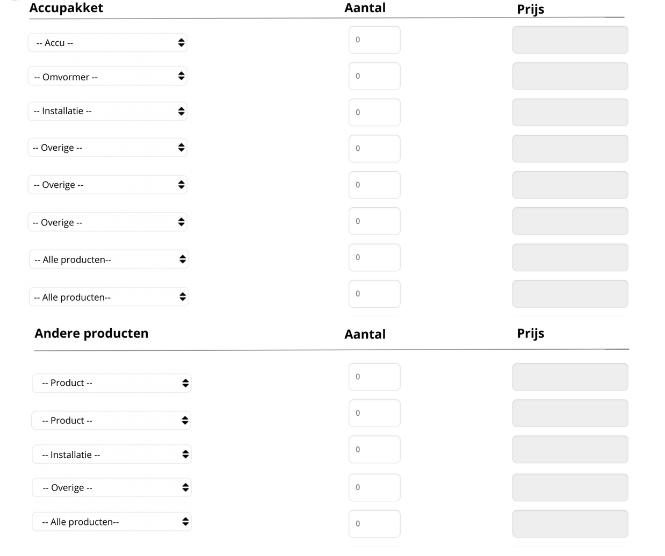Open the Overige dropdown under Andere producten
The image size is (665, 556).
111,488
